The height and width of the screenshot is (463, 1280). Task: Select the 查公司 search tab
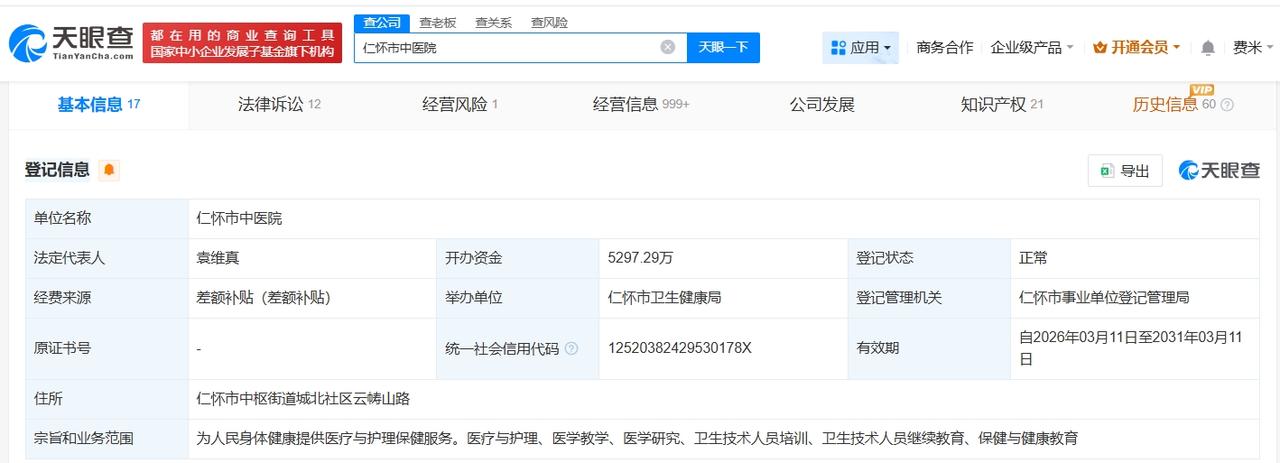[382, 22]
